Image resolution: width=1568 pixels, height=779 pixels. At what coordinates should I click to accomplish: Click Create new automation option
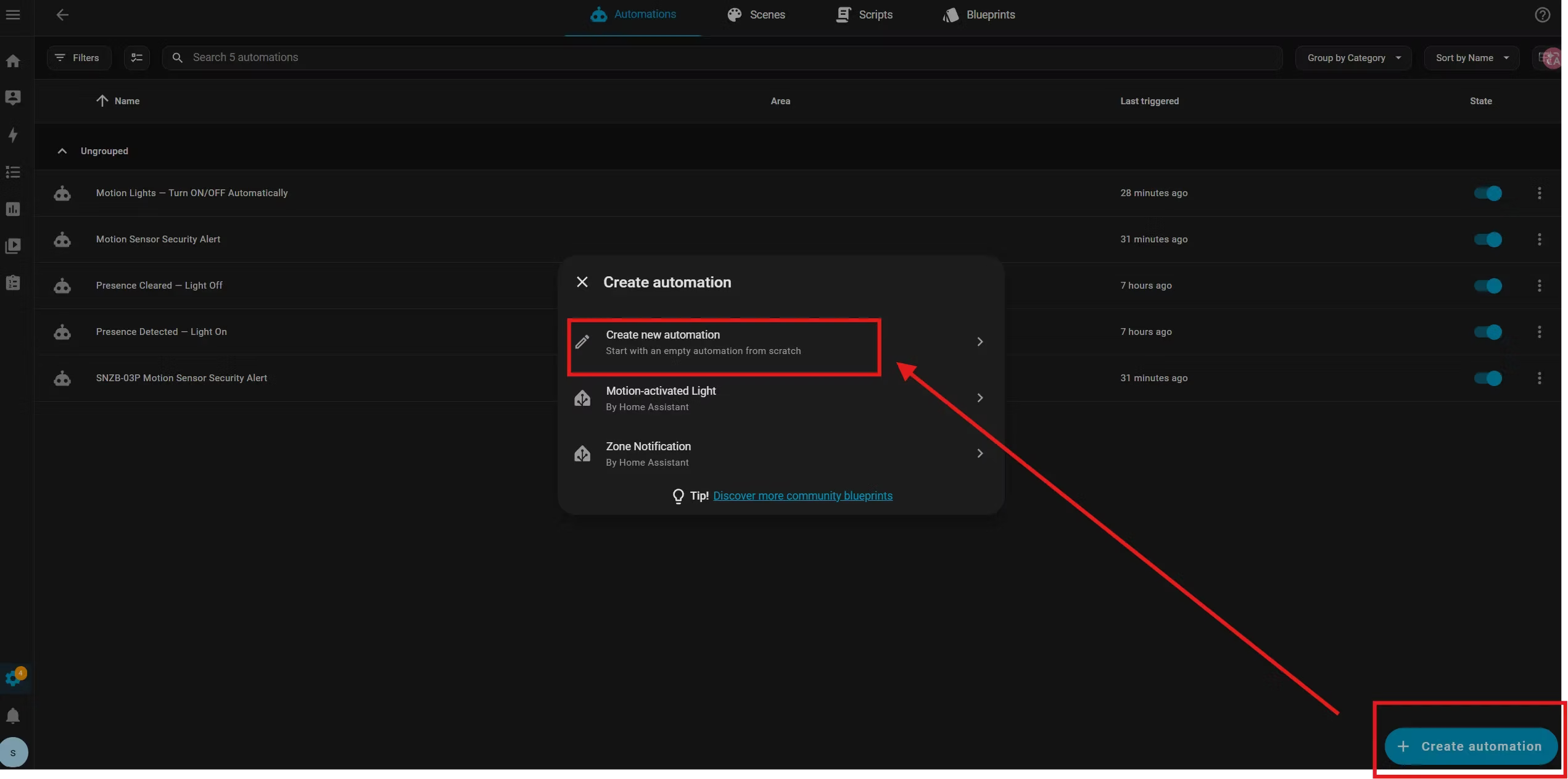[x=781, y=342]
